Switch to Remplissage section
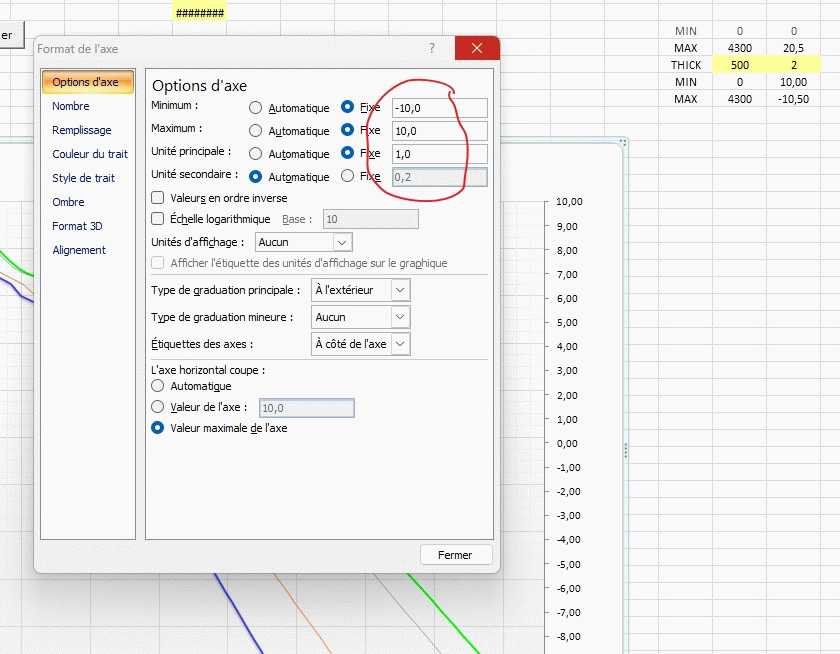Screen dimensions: 840x654 82,130
